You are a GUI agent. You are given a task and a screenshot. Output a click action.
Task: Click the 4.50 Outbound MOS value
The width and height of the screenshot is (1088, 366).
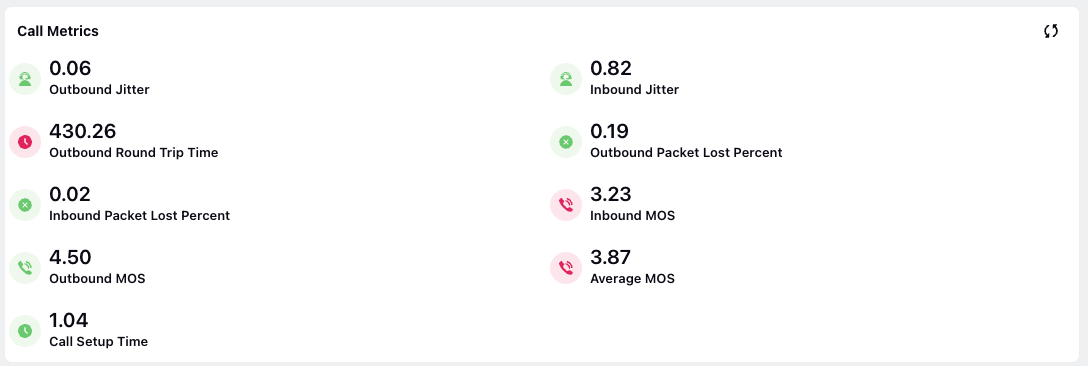[x=70, y=258]
